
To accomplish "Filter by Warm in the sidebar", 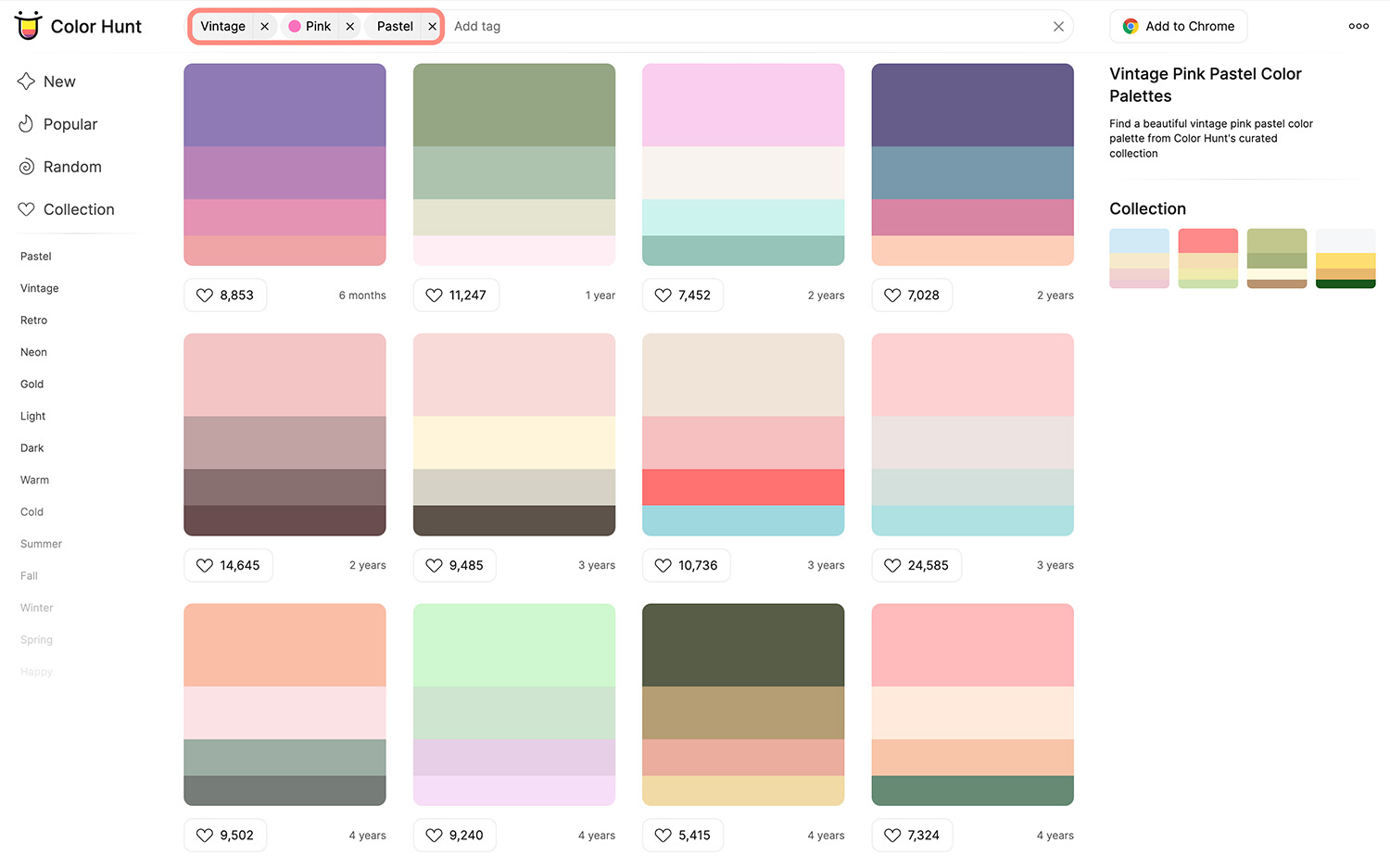I will 35,480.
